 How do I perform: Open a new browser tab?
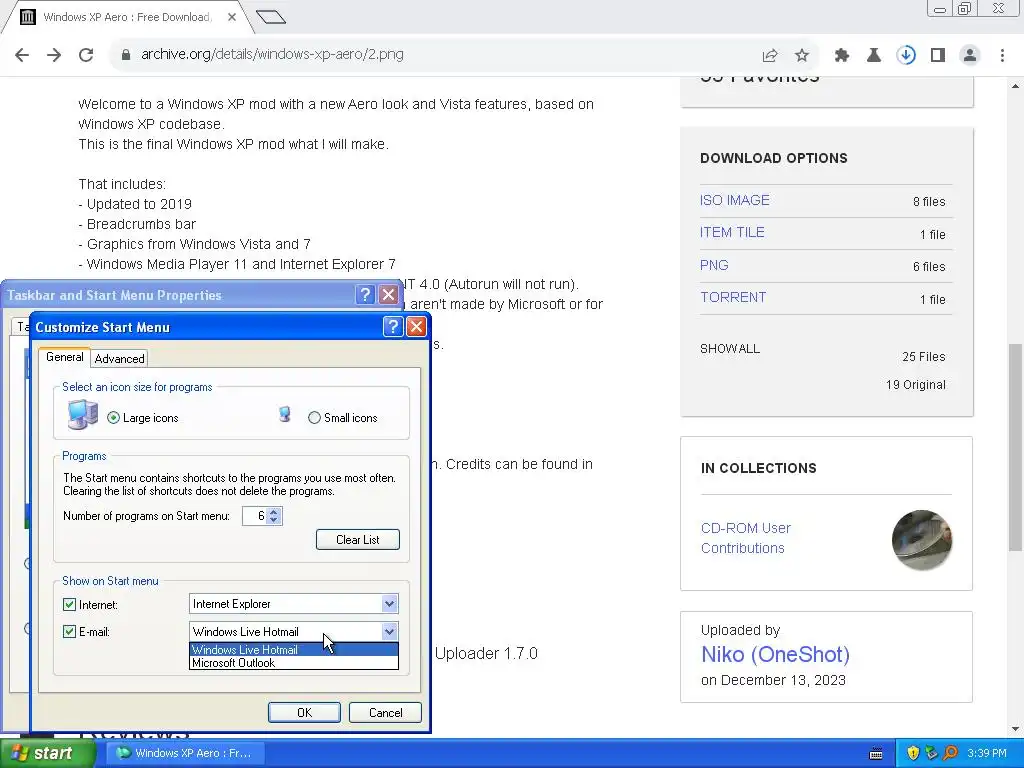(271, 17)
